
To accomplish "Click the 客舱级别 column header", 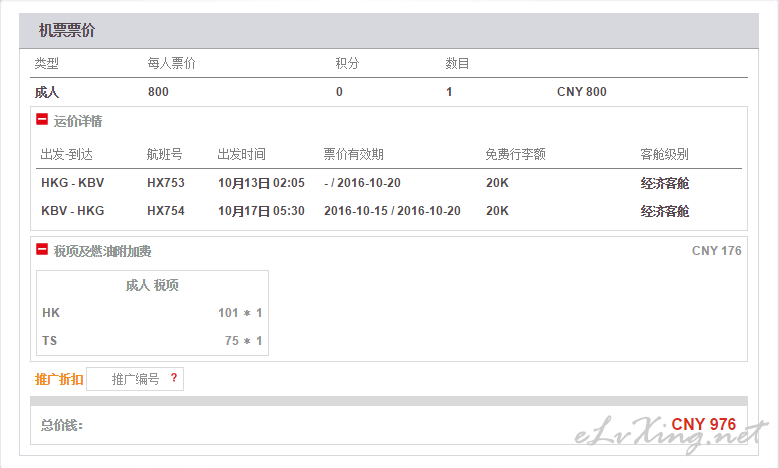I will coord(664,154).
